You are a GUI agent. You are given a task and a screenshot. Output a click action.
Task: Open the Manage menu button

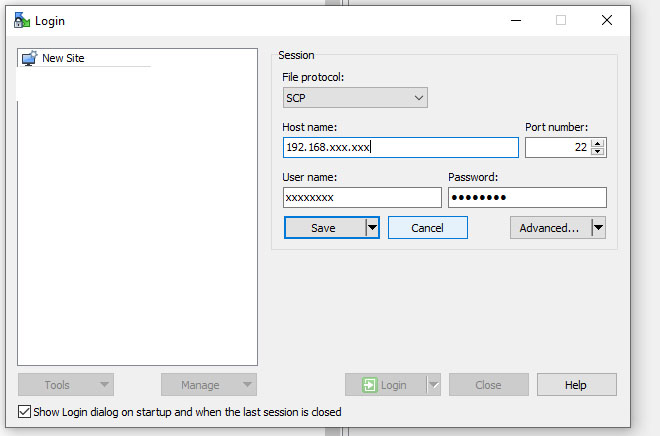[209, 385]
